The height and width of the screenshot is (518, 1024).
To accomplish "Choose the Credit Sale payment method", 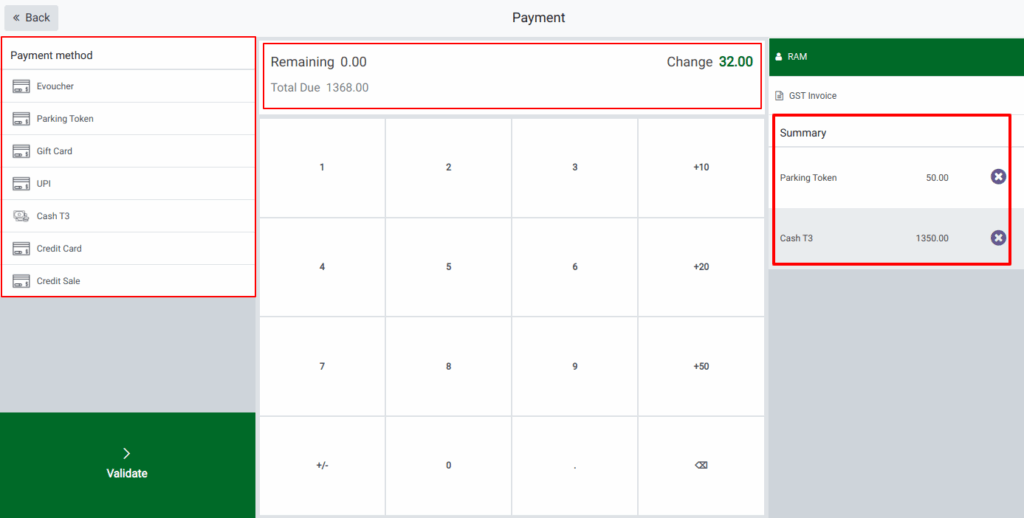I will point(128,281).
